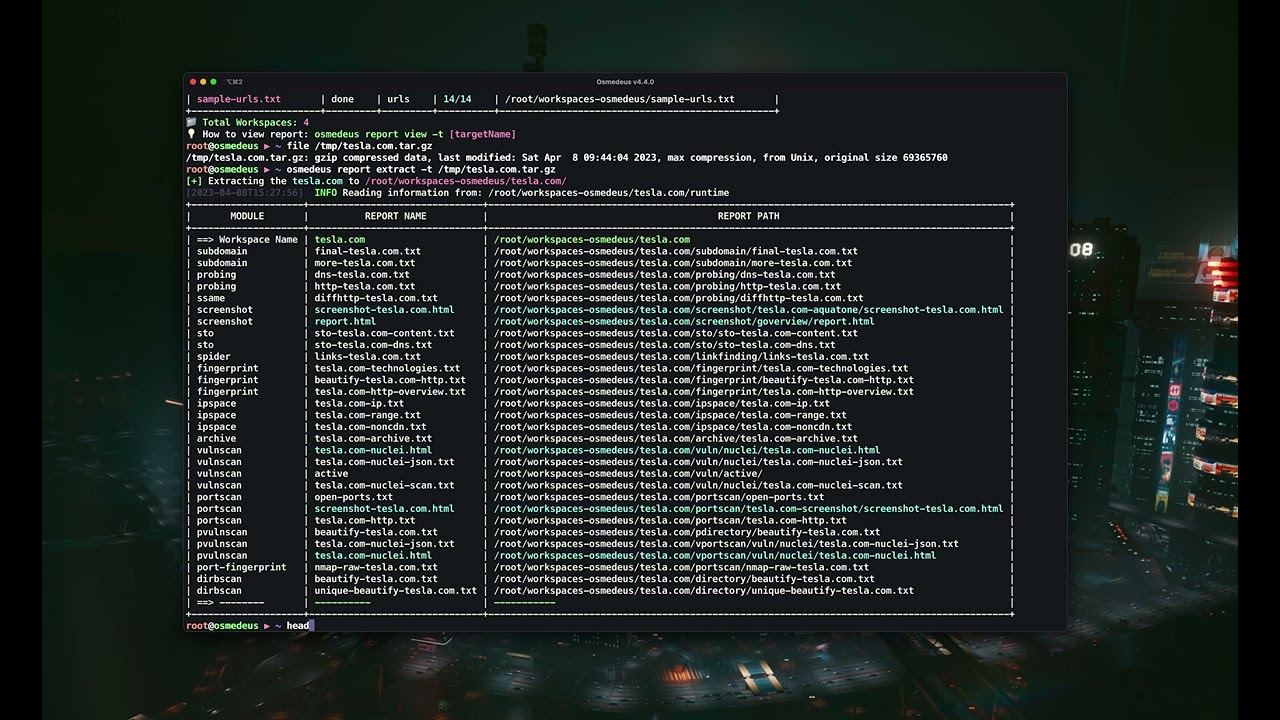Click the 'Total Workspaces: 4' line
Screen dimensions: 1280x720
coord(256,122)
